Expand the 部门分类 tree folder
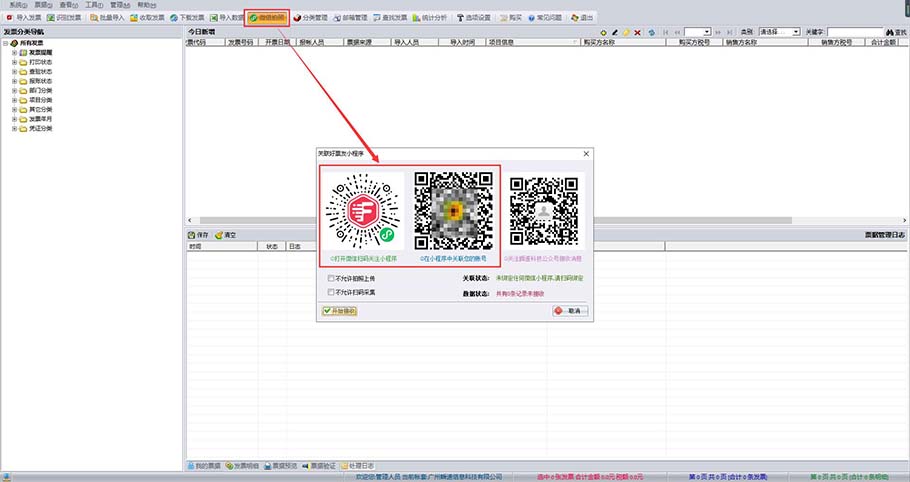The image size is (910, 482). 14,90
